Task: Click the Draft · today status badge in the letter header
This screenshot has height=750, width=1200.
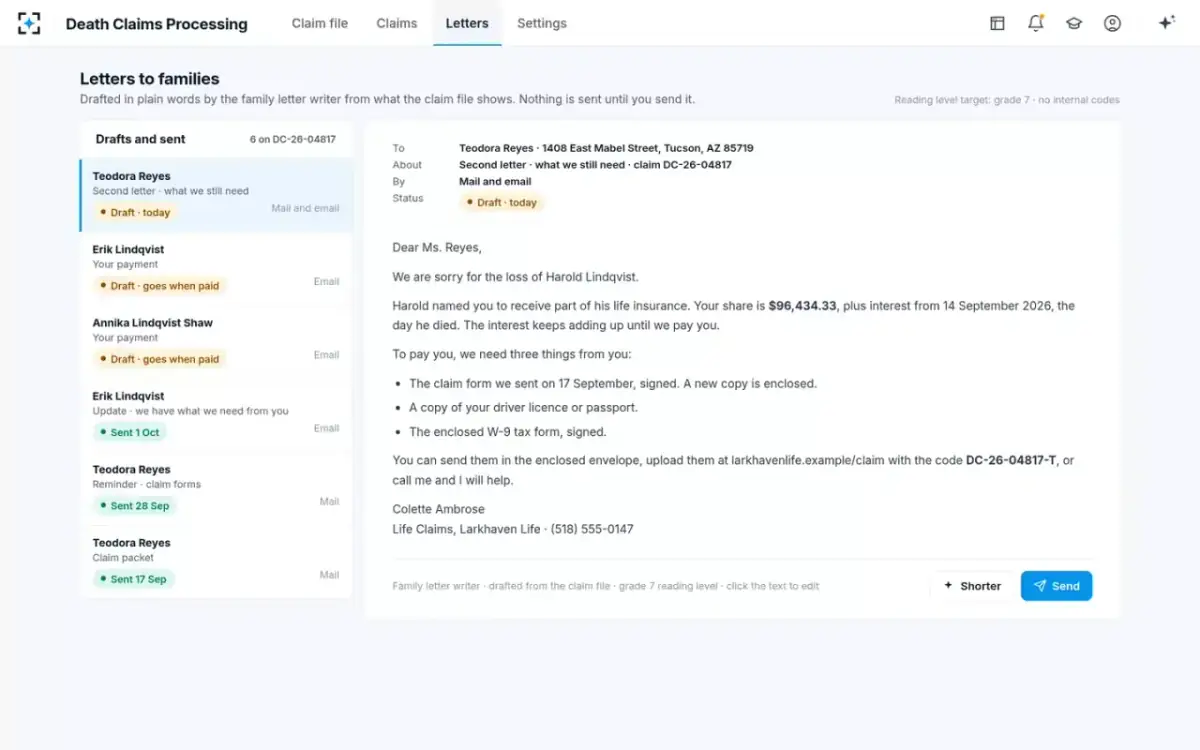Action: tap(502, 202)
